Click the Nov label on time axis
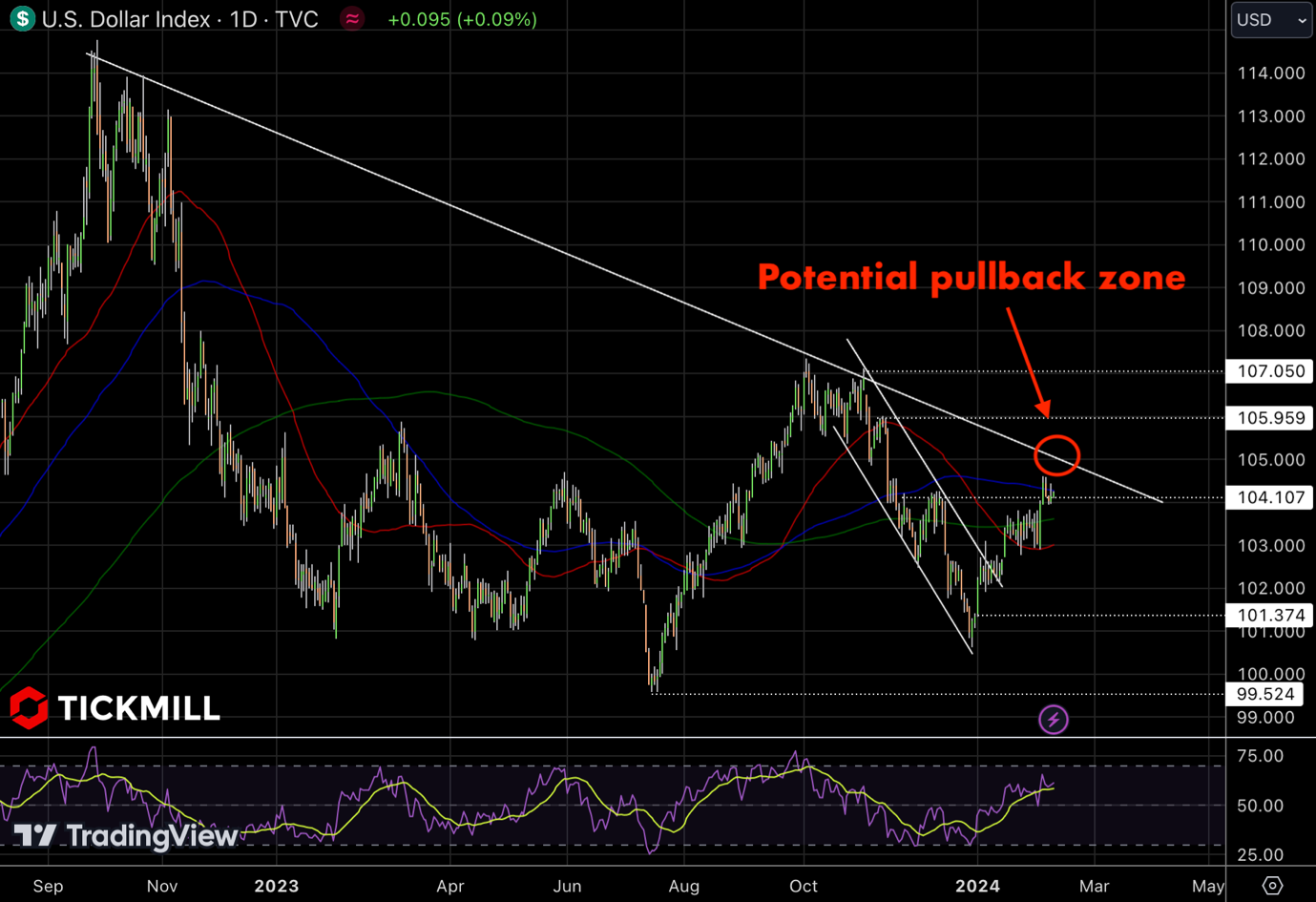The image size is (1316, 902). [162, 886]
